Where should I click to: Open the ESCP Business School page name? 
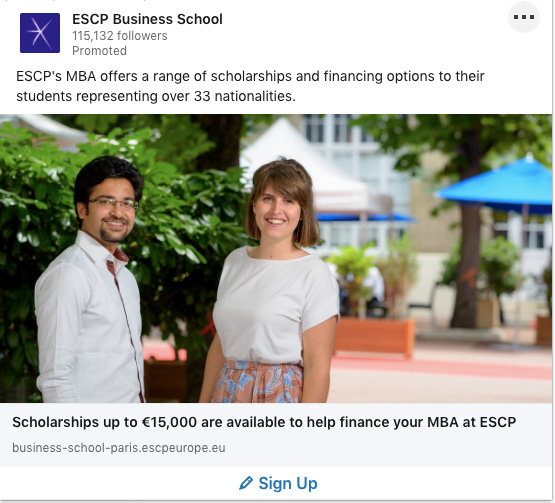(147, 19)
